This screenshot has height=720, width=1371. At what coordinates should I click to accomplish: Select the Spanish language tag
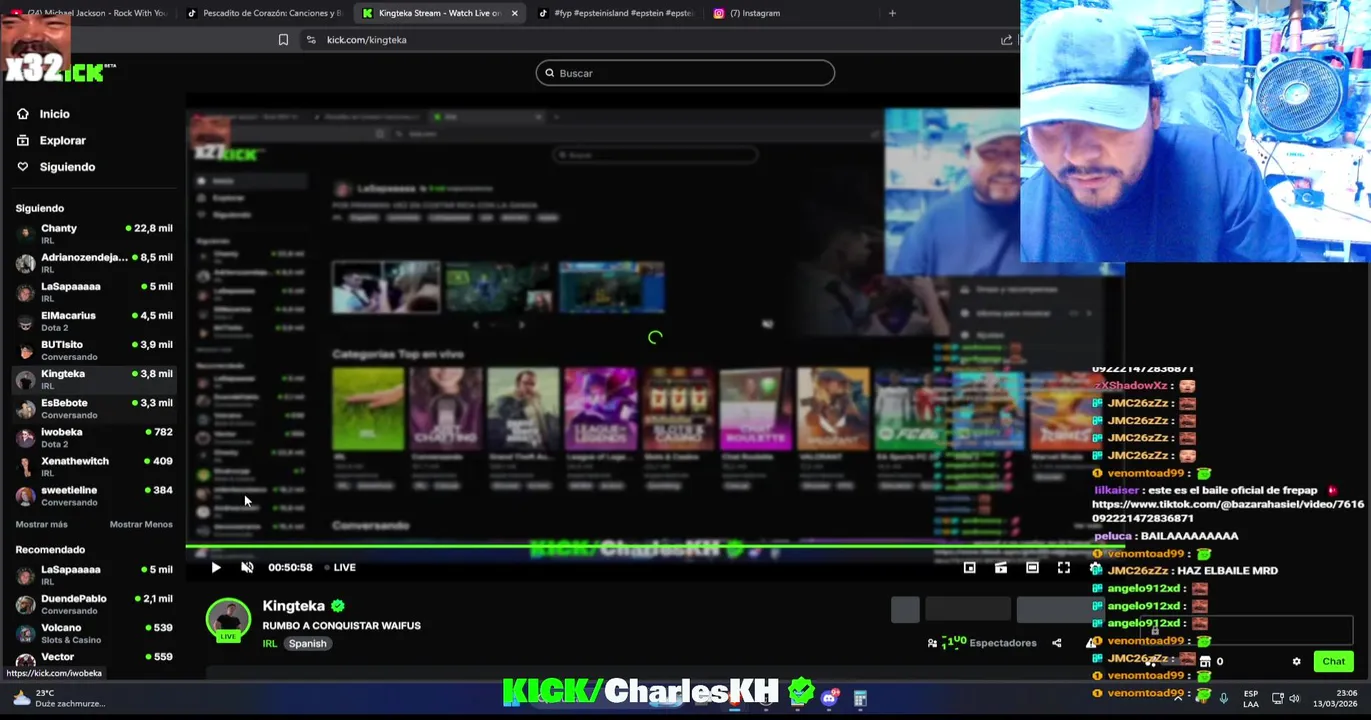coord(307,644)
